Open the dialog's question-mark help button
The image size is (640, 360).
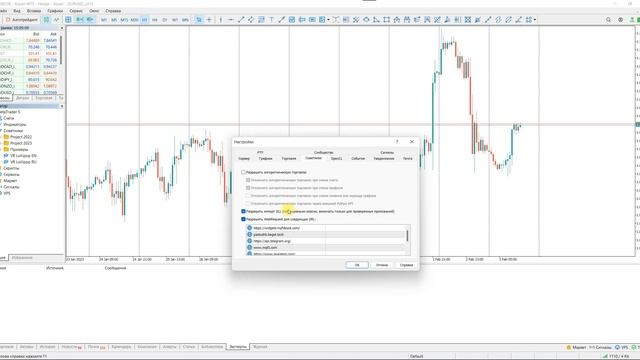tap(397, 142)
